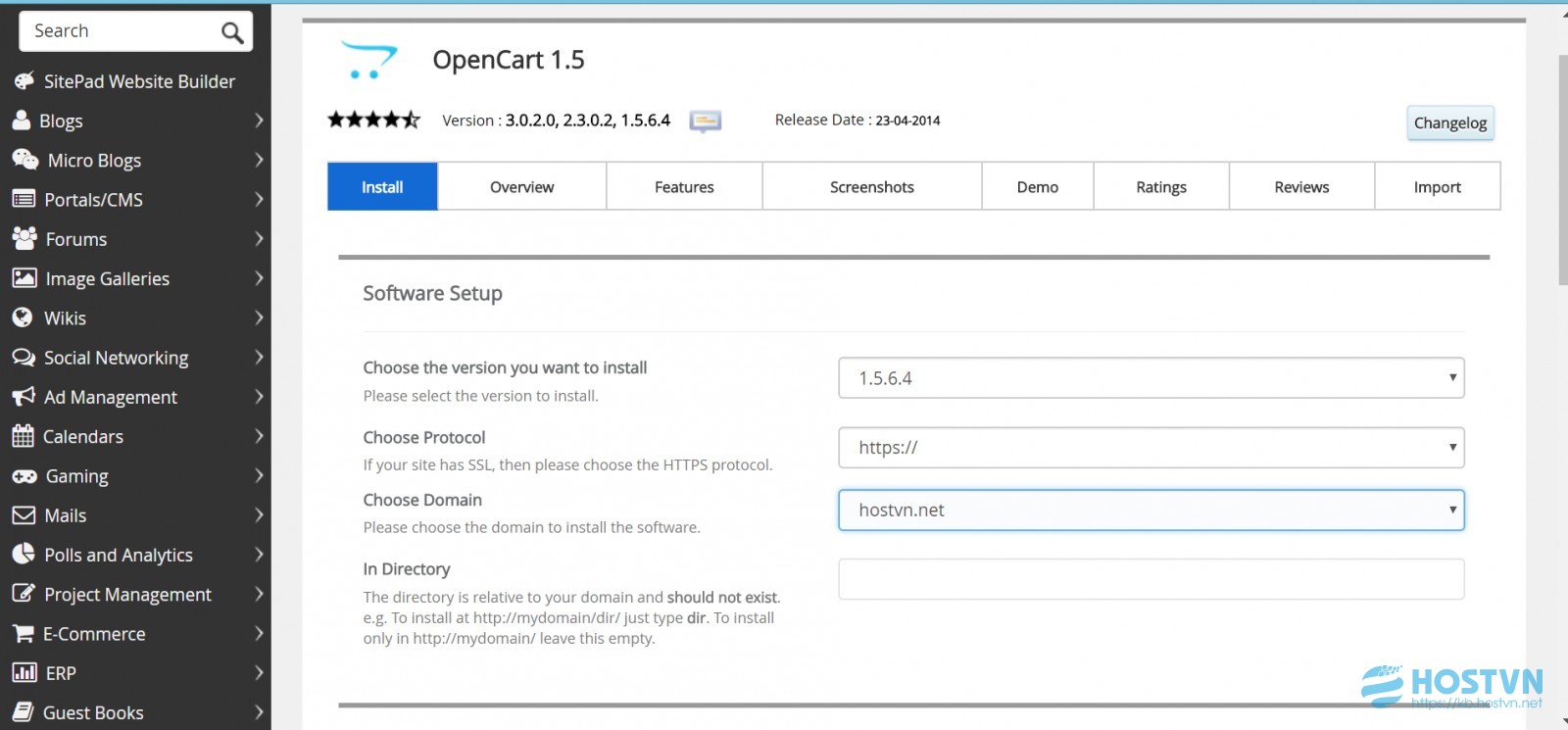Click the search magnifier icon
The image size is (1568, 730).
click(x=232, y=32)
